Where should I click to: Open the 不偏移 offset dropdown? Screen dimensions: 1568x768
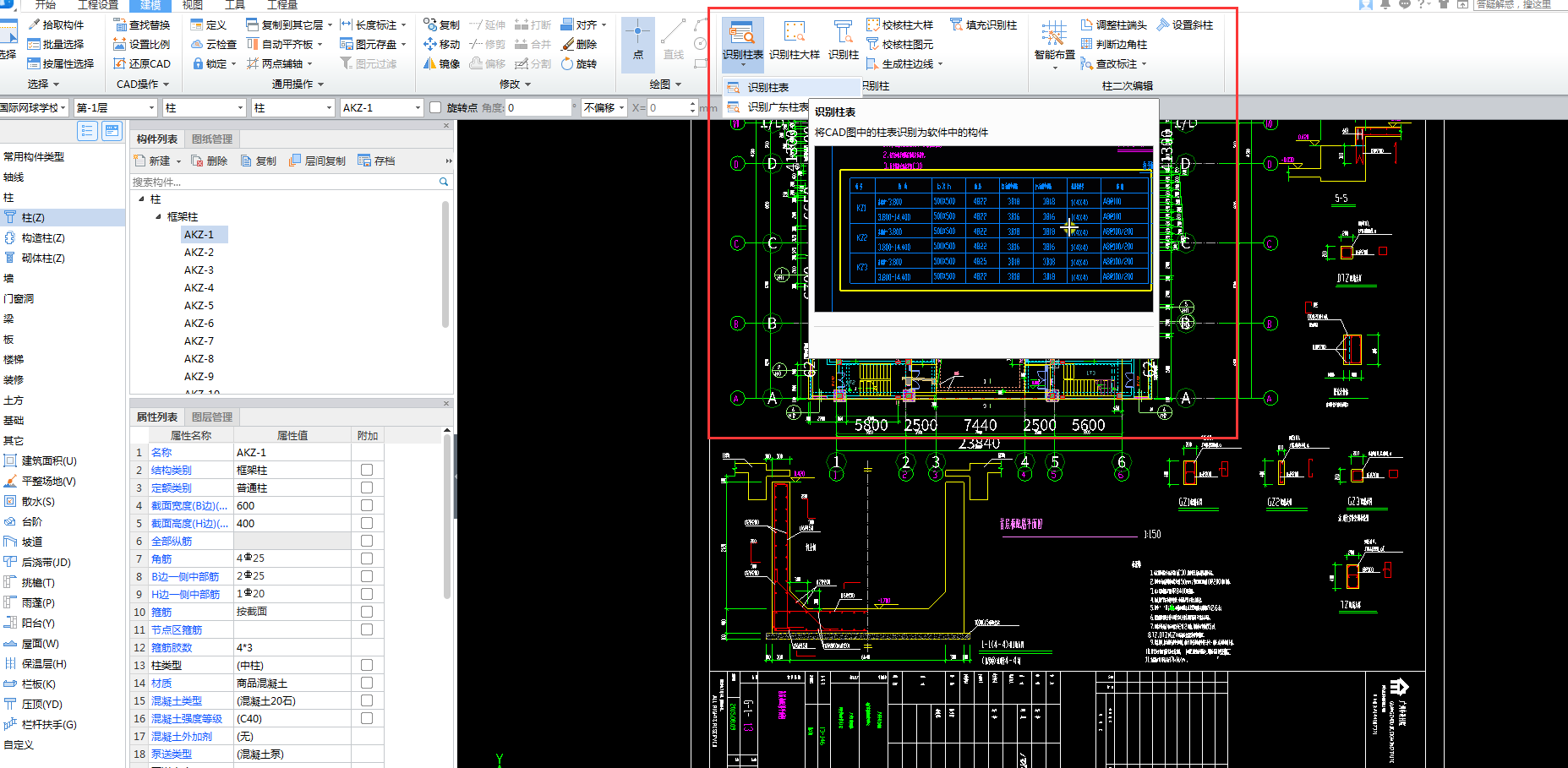[x=604, y=107]
